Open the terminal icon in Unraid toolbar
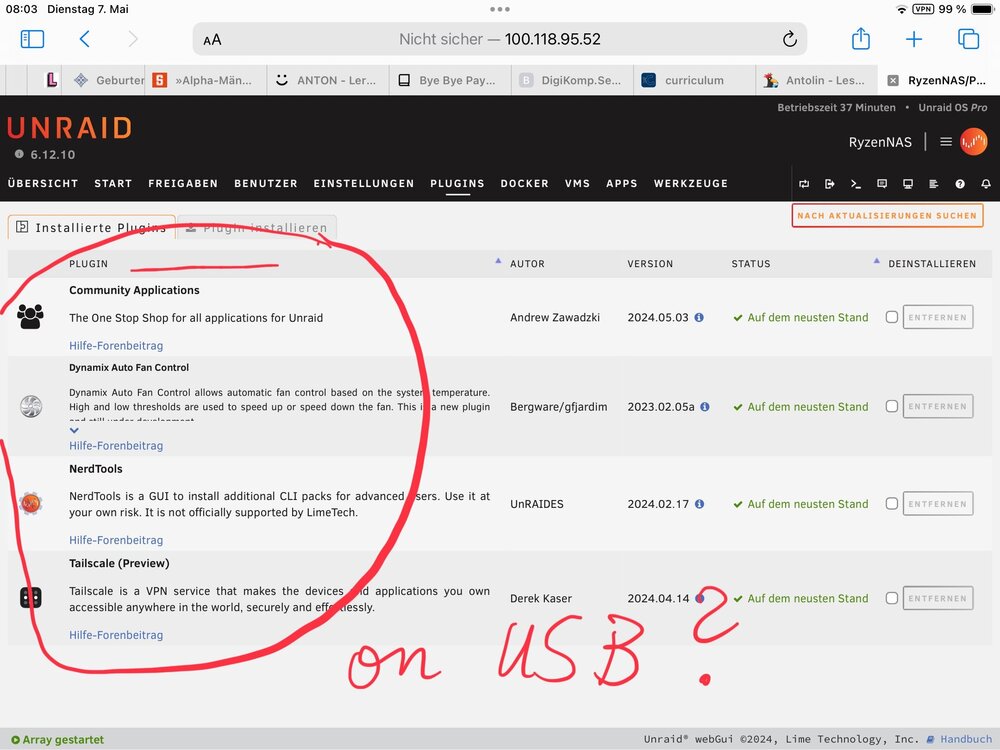 tap(856, 184)
